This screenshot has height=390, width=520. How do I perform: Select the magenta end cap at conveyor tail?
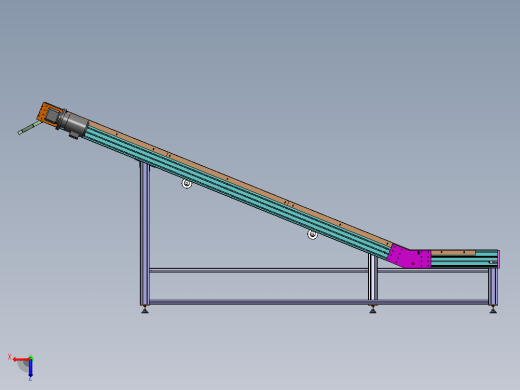[x=499, y=259]
